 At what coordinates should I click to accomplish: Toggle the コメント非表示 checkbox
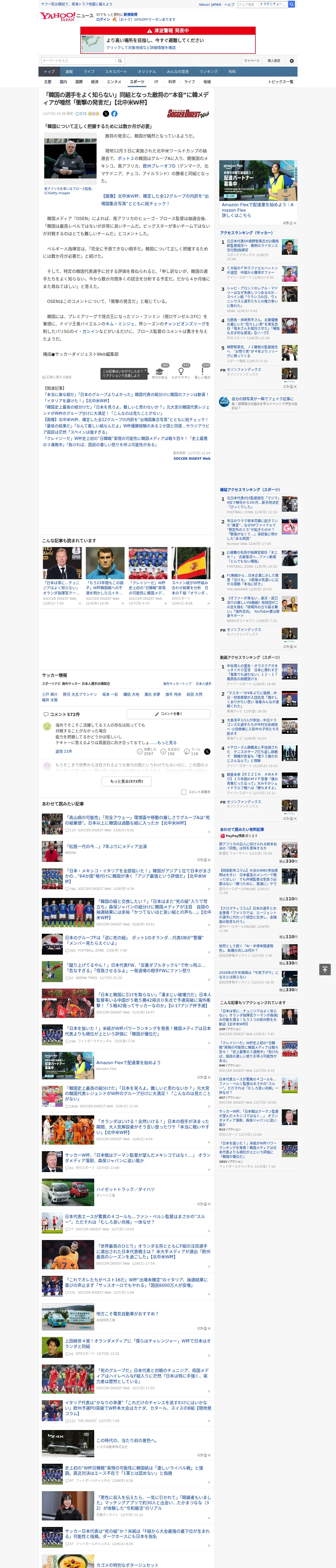click(183, 792)
